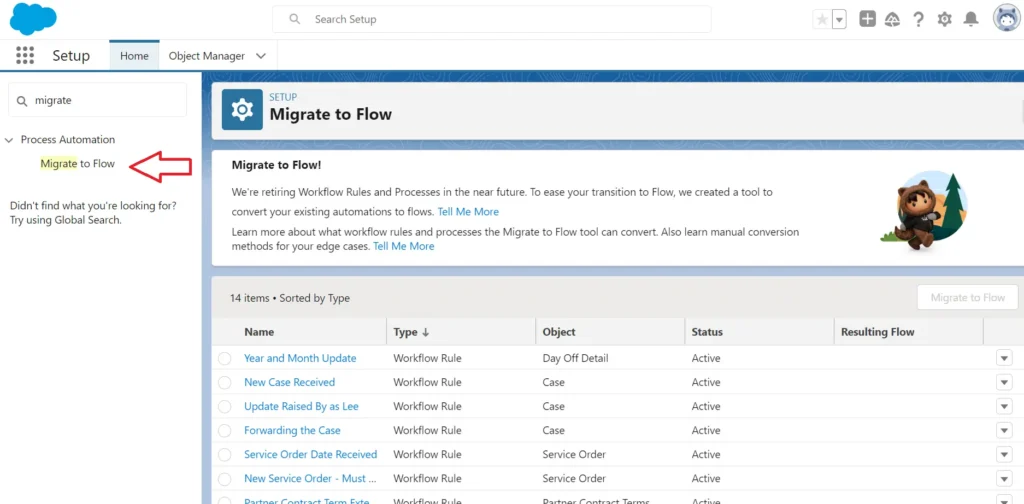Open the Forwarding the Case link
1024x504 pixels.
coord(292,430)
